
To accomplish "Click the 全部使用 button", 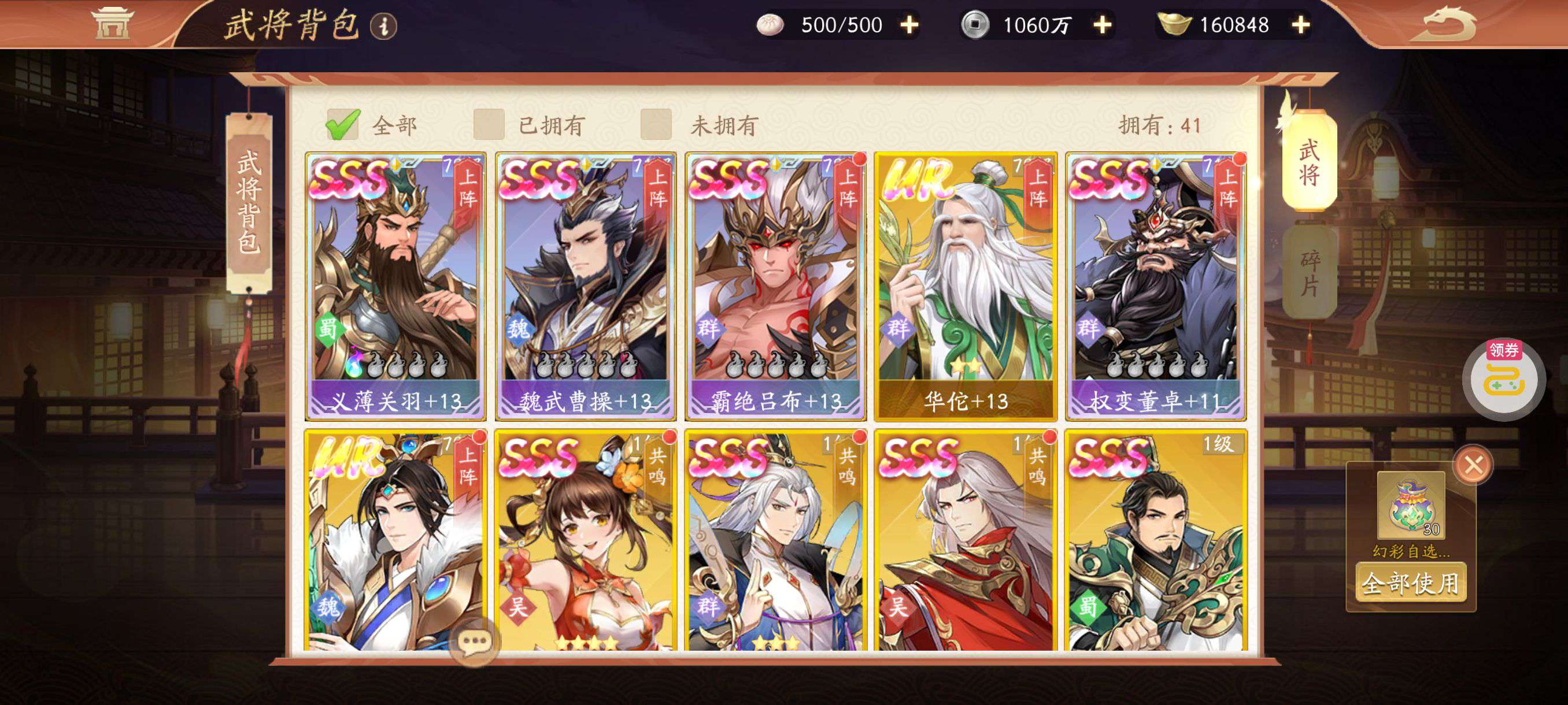I will pos(1410,582).
